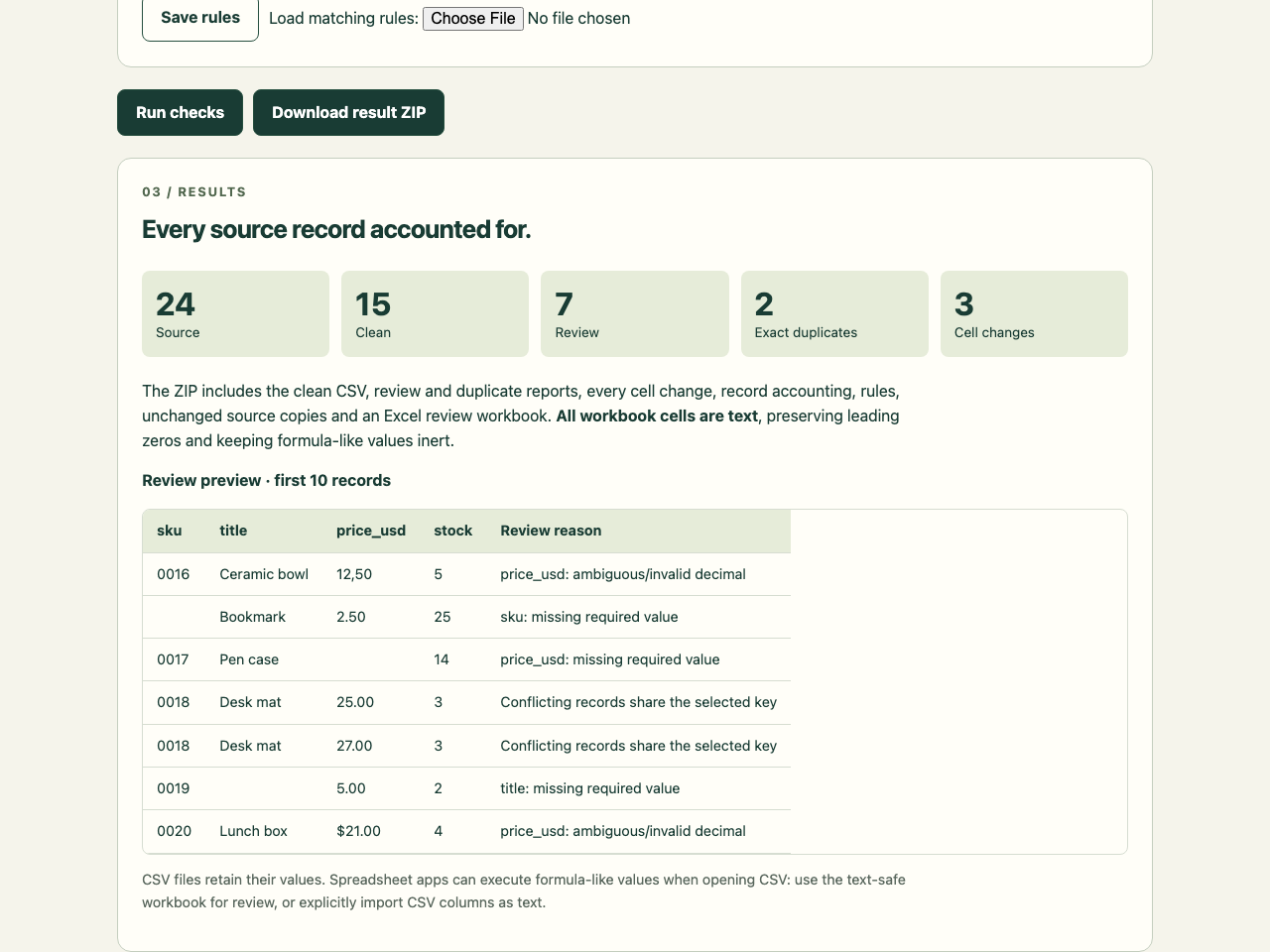Image resolution: width=1270 pixels, height=952 pixels.
Task: Click the sku column header
Action: click(170, 531)
